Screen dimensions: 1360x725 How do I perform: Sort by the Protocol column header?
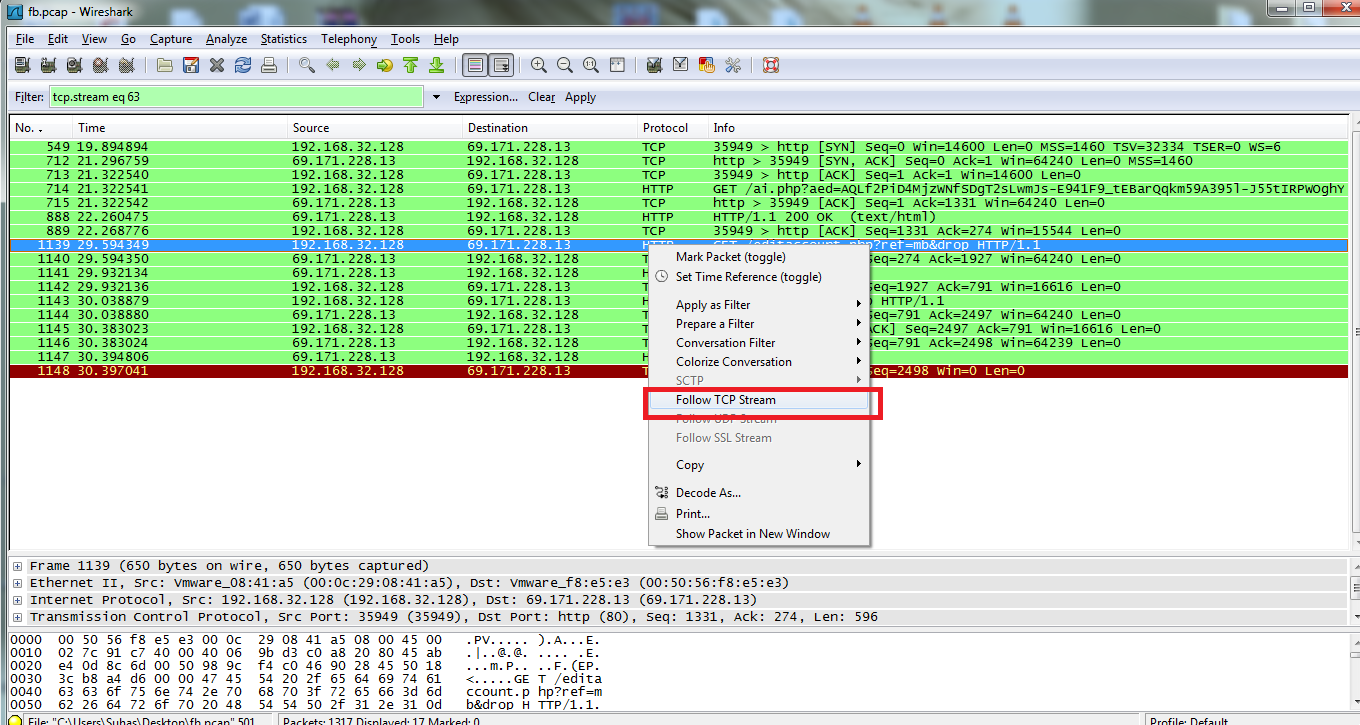tap(672, 128)
